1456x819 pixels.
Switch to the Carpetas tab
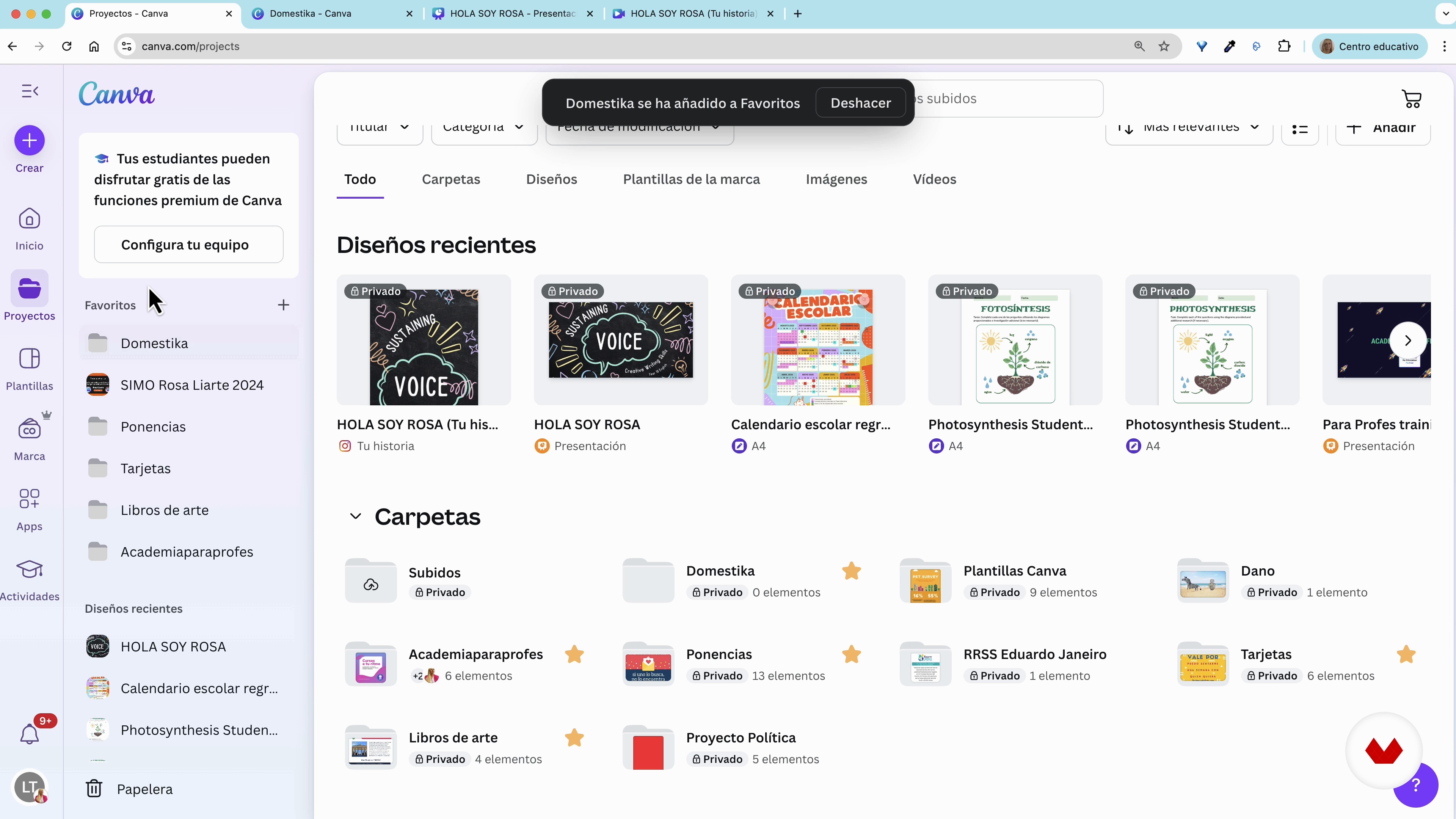tap(450, 179)
